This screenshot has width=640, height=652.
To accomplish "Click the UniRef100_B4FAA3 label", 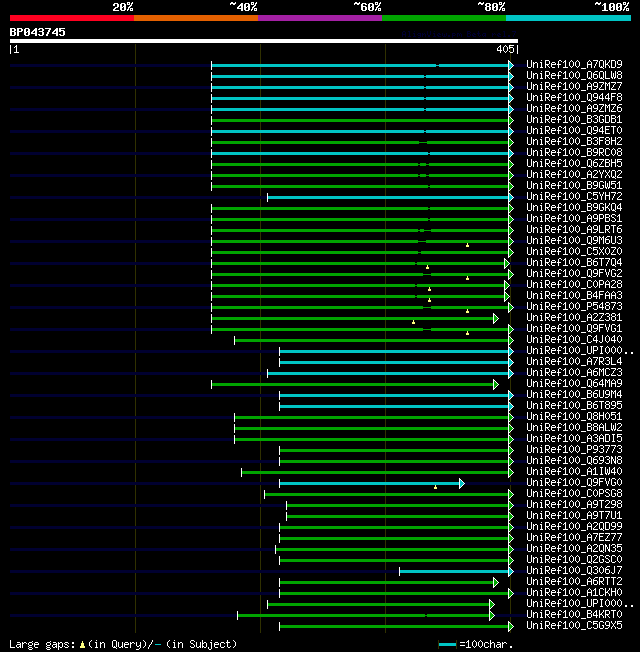I will coord(574,296).
